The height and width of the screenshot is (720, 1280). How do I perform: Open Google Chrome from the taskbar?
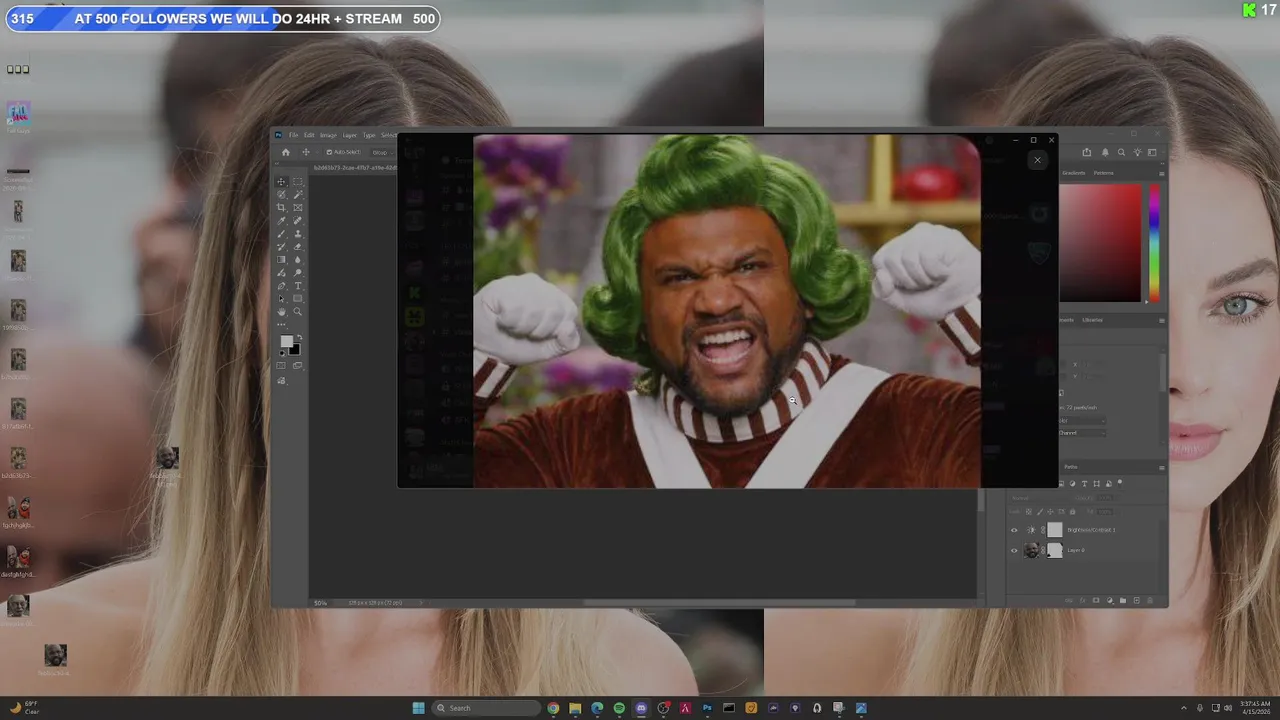(553, 708)
